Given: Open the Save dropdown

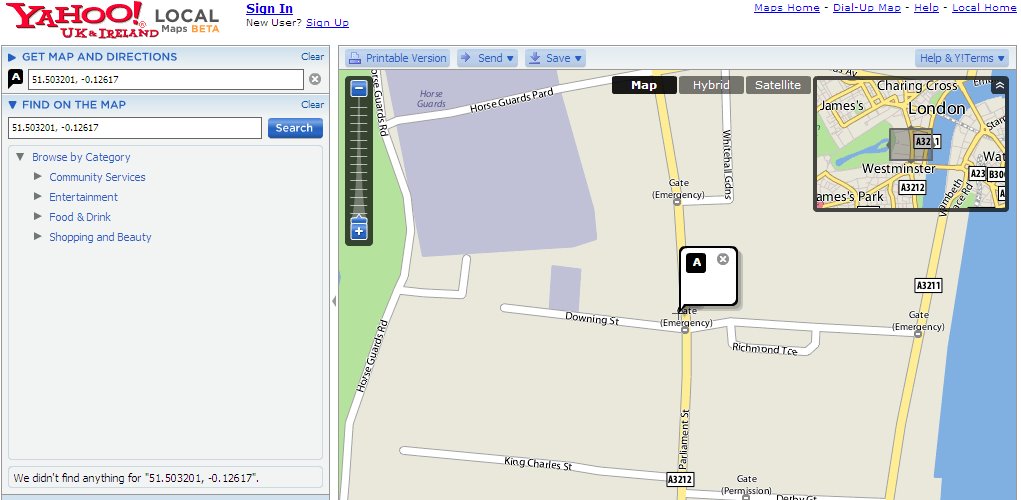Looking at the screenshot, I should 555,58.
